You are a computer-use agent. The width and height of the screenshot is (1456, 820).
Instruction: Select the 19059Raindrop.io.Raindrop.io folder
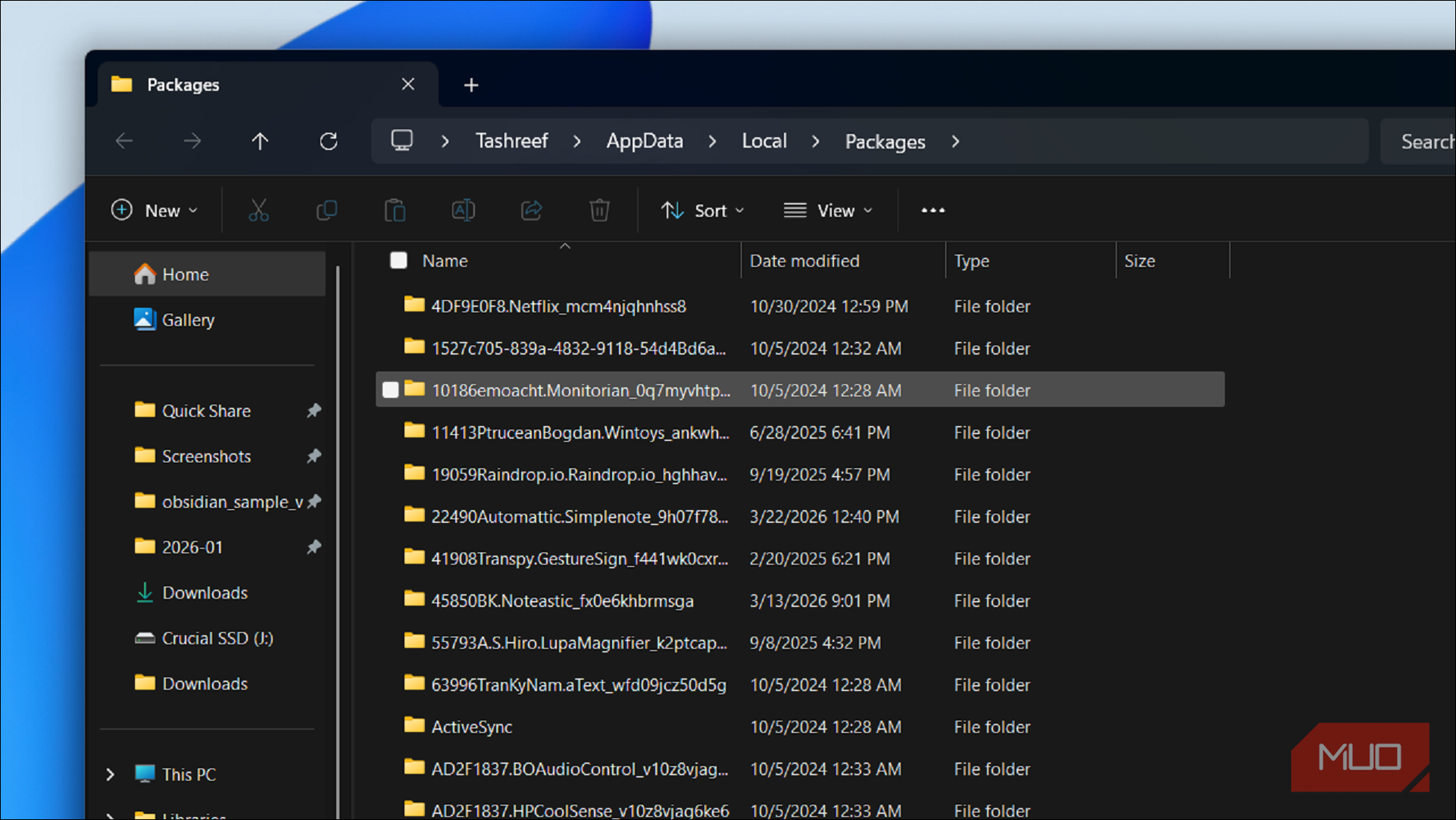pos(800,474)
